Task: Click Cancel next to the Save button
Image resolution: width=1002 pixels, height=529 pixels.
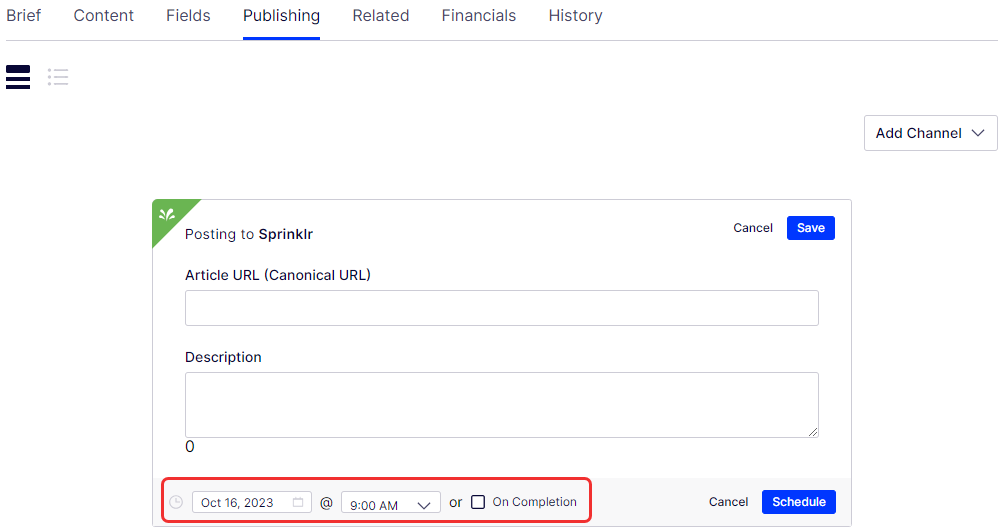Action: pyautogui.click(x=752, y=228)
